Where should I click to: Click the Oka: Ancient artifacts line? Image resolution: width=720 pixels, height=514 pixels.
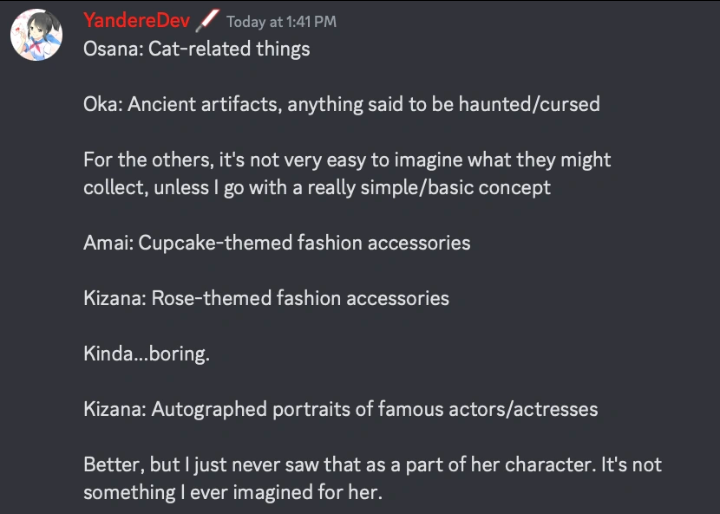tap(341, 104)
